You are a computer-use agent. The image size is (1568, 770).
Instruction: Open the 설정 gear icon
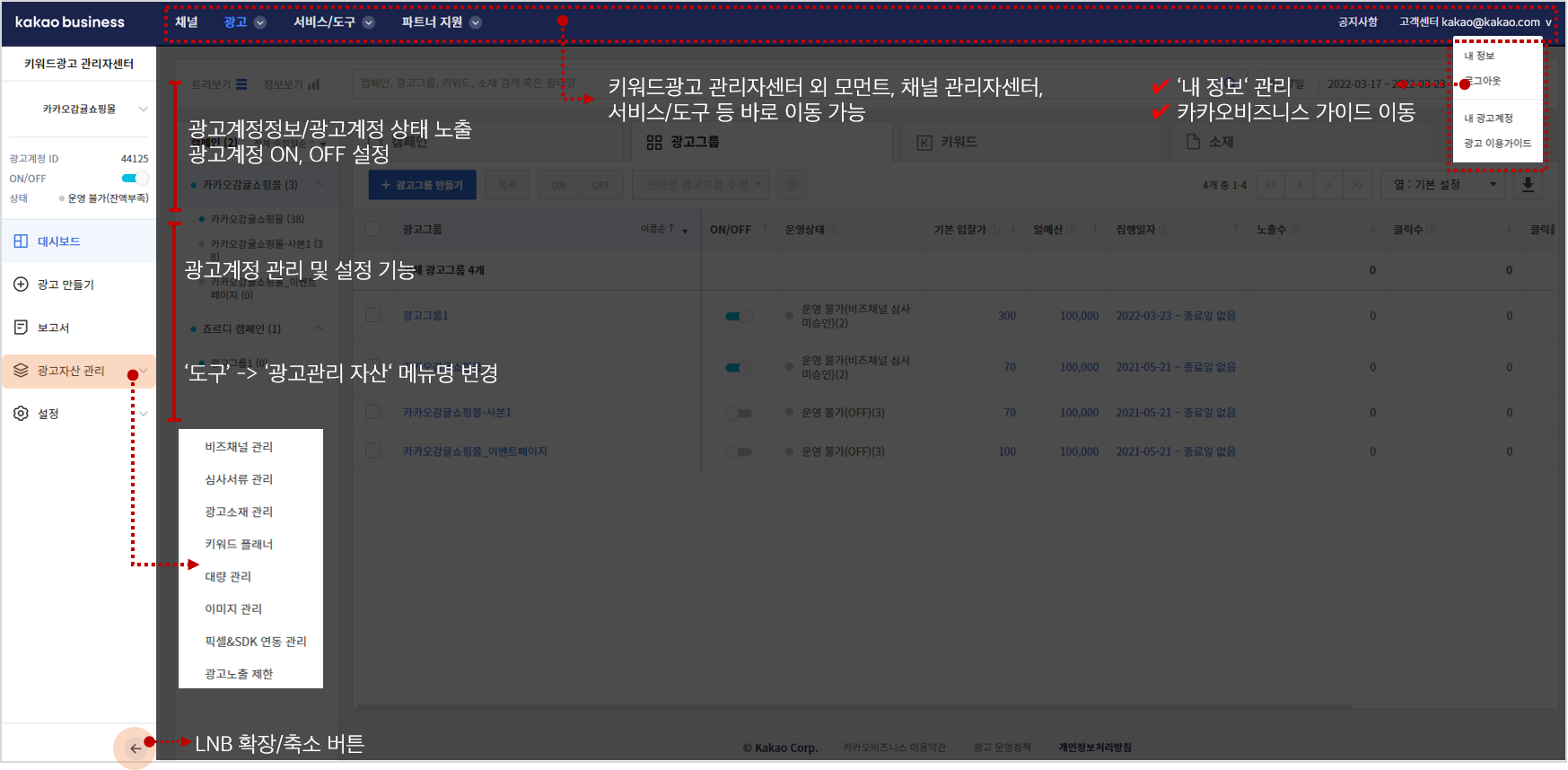pos(21,414)
